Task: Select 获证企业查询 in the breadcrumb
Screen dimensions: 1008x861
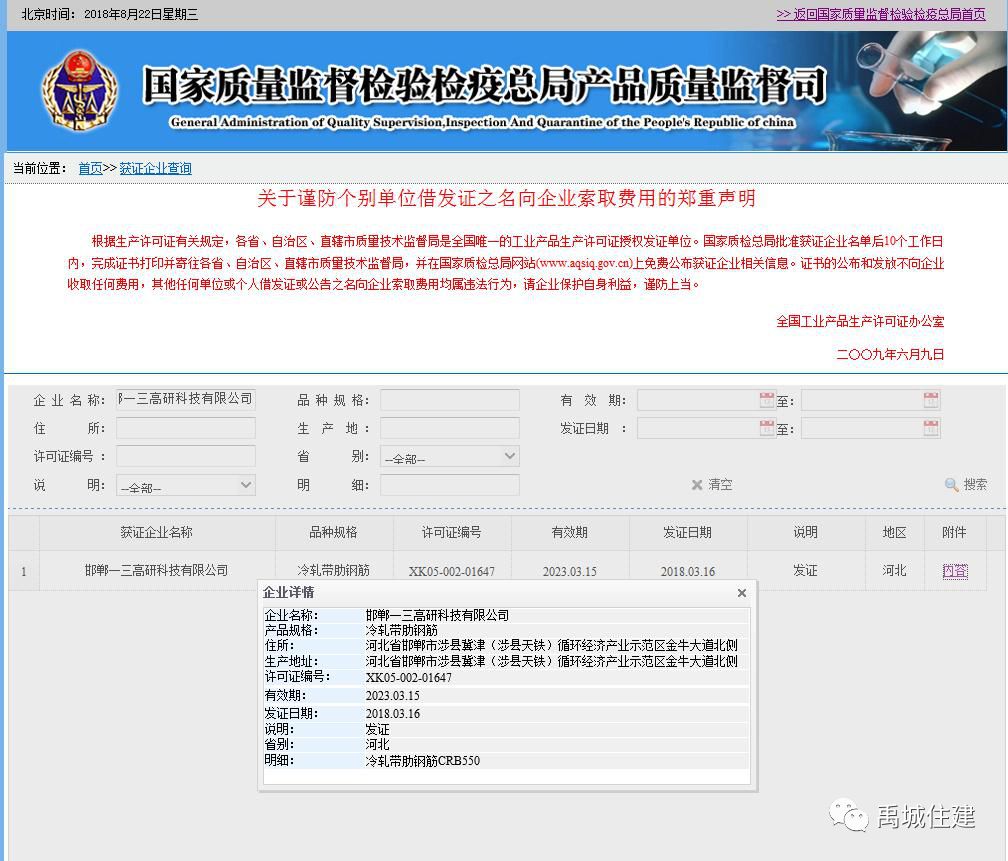Action: [x=155, y=168]
